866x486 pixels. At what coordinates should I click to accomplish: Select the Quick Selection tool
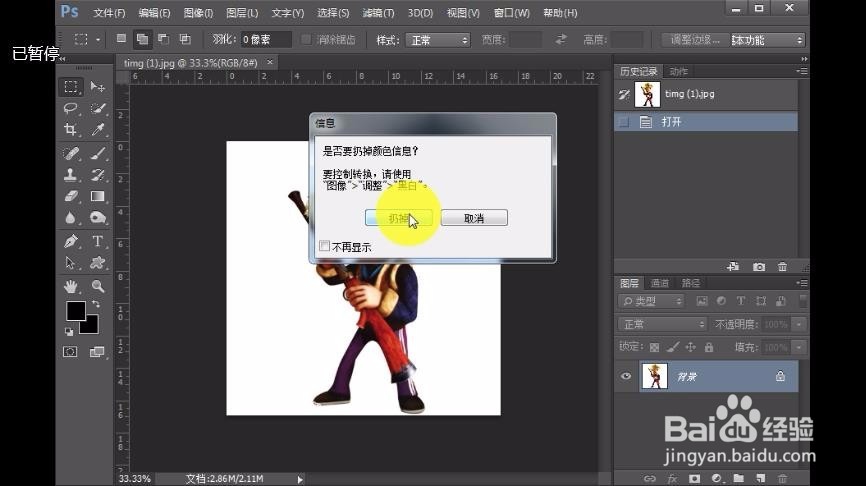pyautogui.click(x=98, y=108)
